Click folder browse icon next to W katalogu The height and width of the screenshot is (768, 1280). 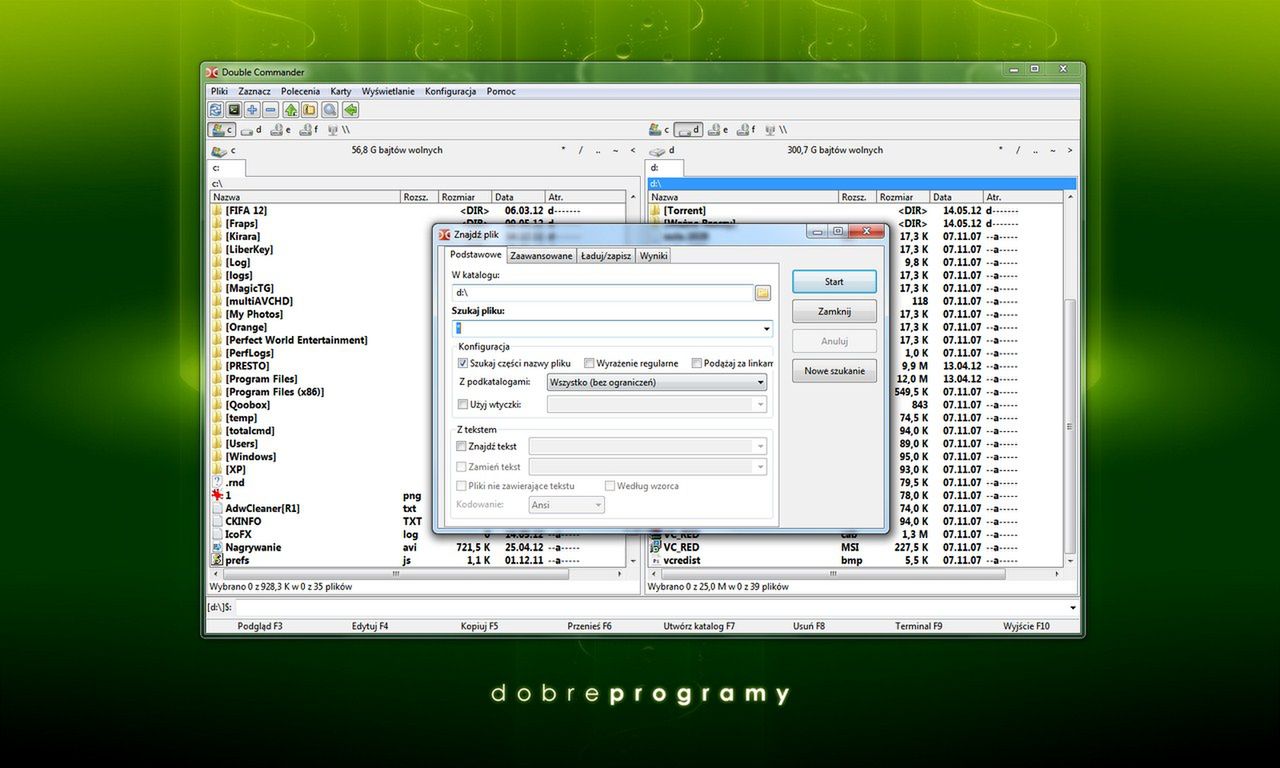click(763, 293)
